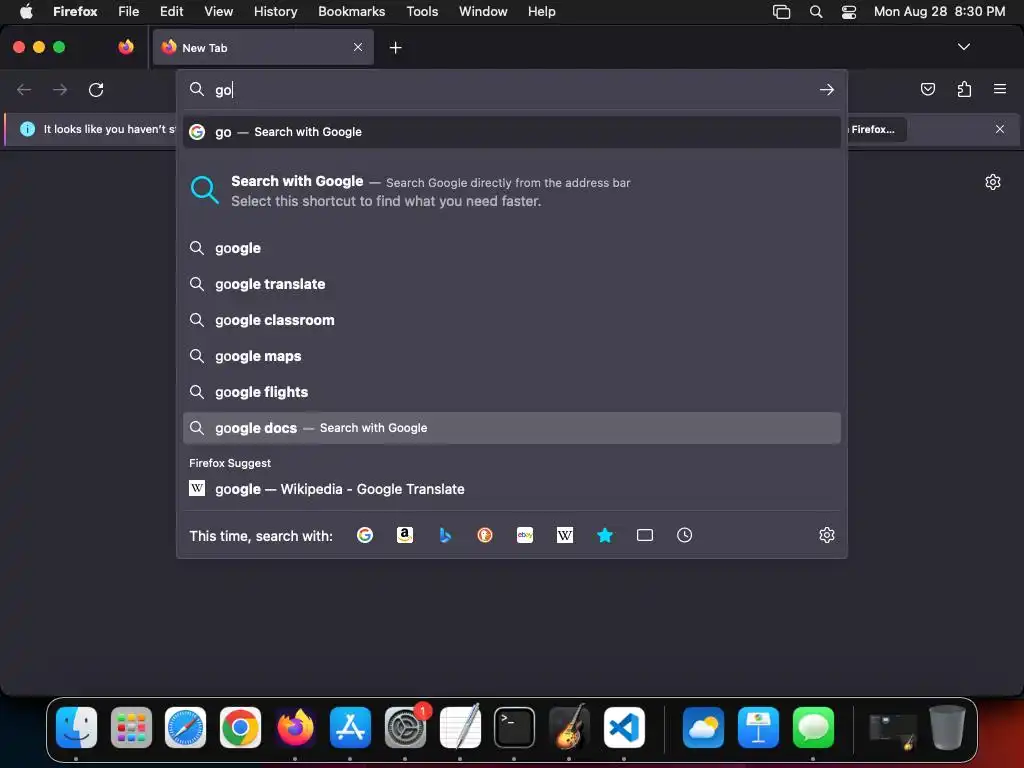The width and height of the screenshot is (1024, 768).
Task: Choose the 'google docs' suggestion
Action: tap(512, 428)
